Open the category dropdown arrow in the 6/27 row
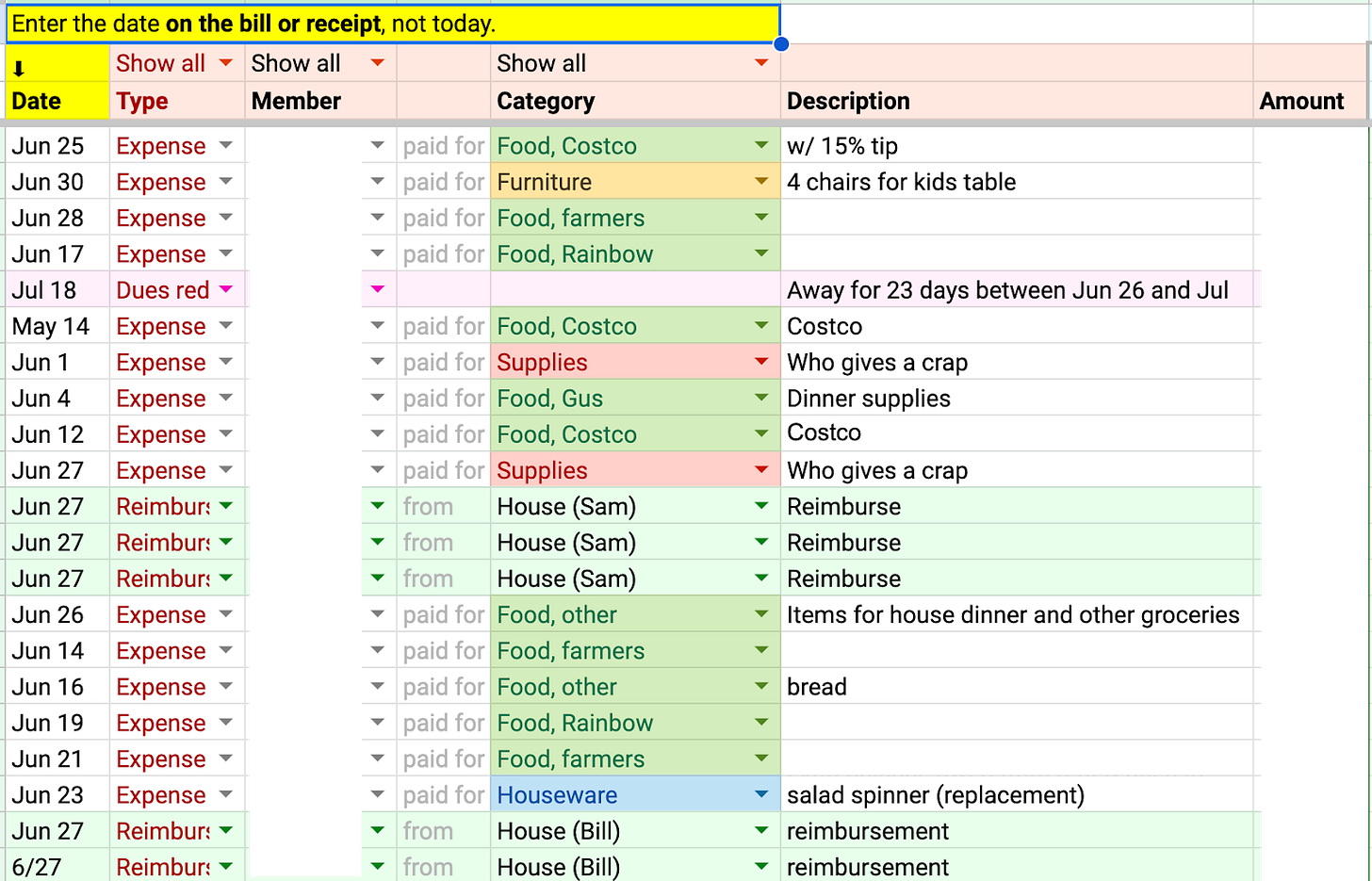Screen dimensions: 1372x881 click(x=761, y=866)
